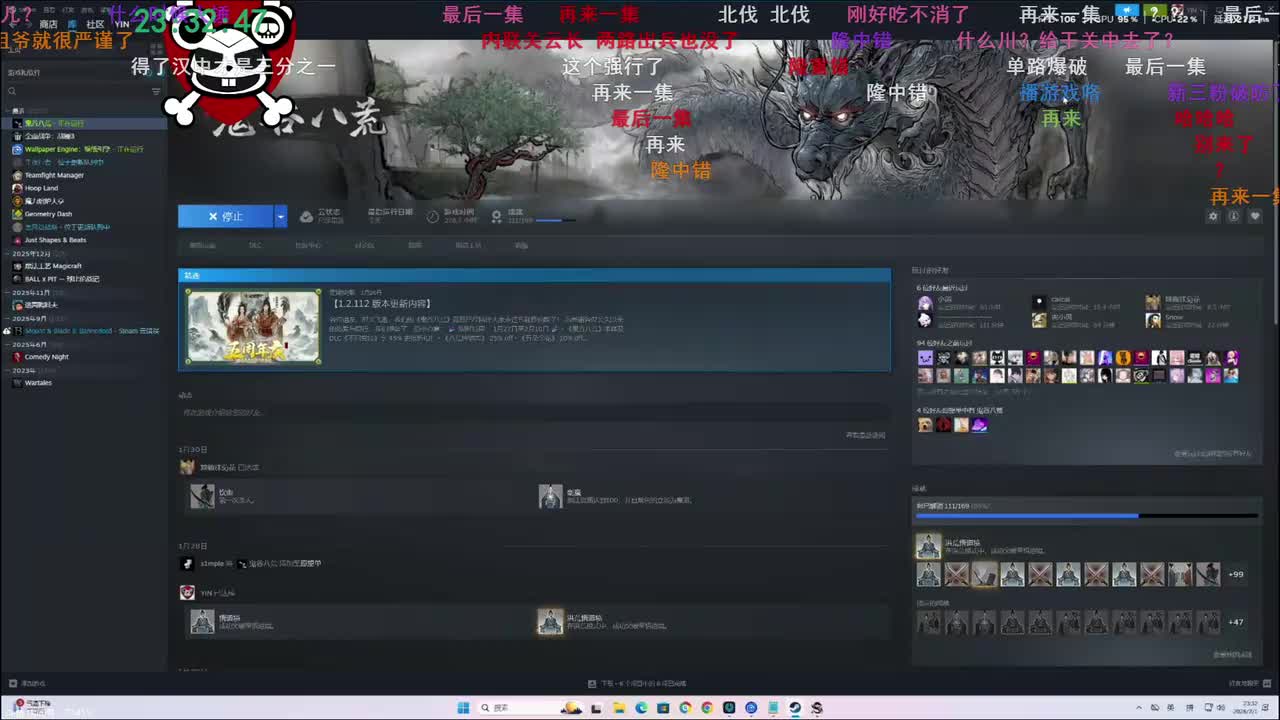Click the cloud save status icon
The image size is (1280, 720).
[306, 216]
